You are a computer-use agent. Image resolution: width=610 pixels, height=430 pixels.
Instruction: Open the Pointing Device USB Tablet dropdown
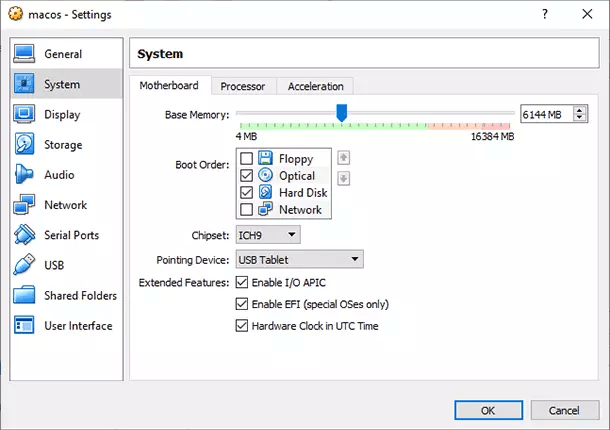click(x=300, y=259)
